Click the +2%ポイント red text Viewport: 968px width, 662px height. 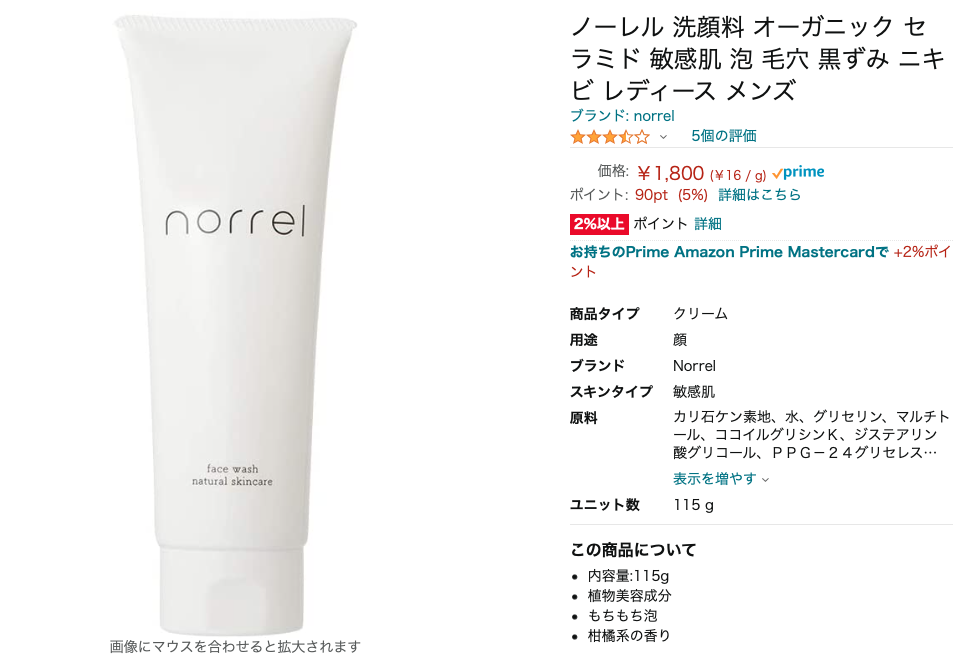[x=760, y=261]
